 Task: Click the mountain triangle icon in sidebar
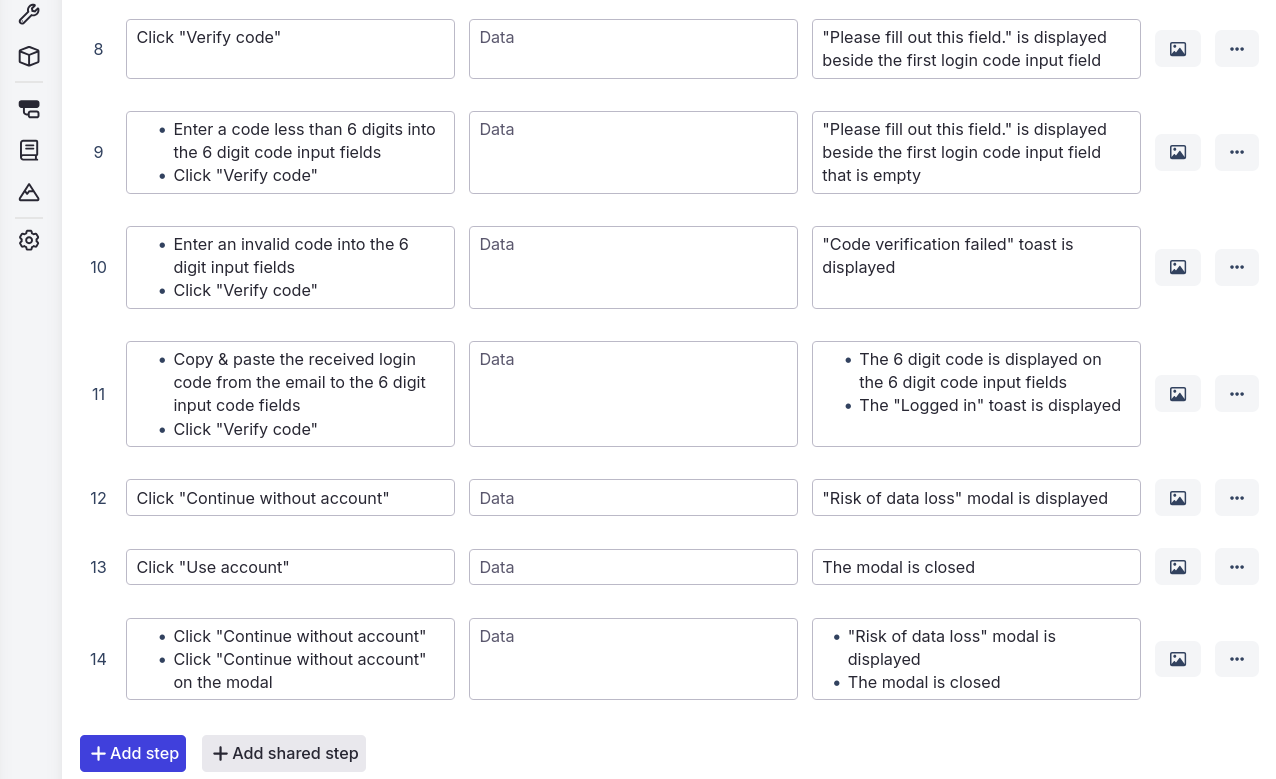[x=29, y=192]
